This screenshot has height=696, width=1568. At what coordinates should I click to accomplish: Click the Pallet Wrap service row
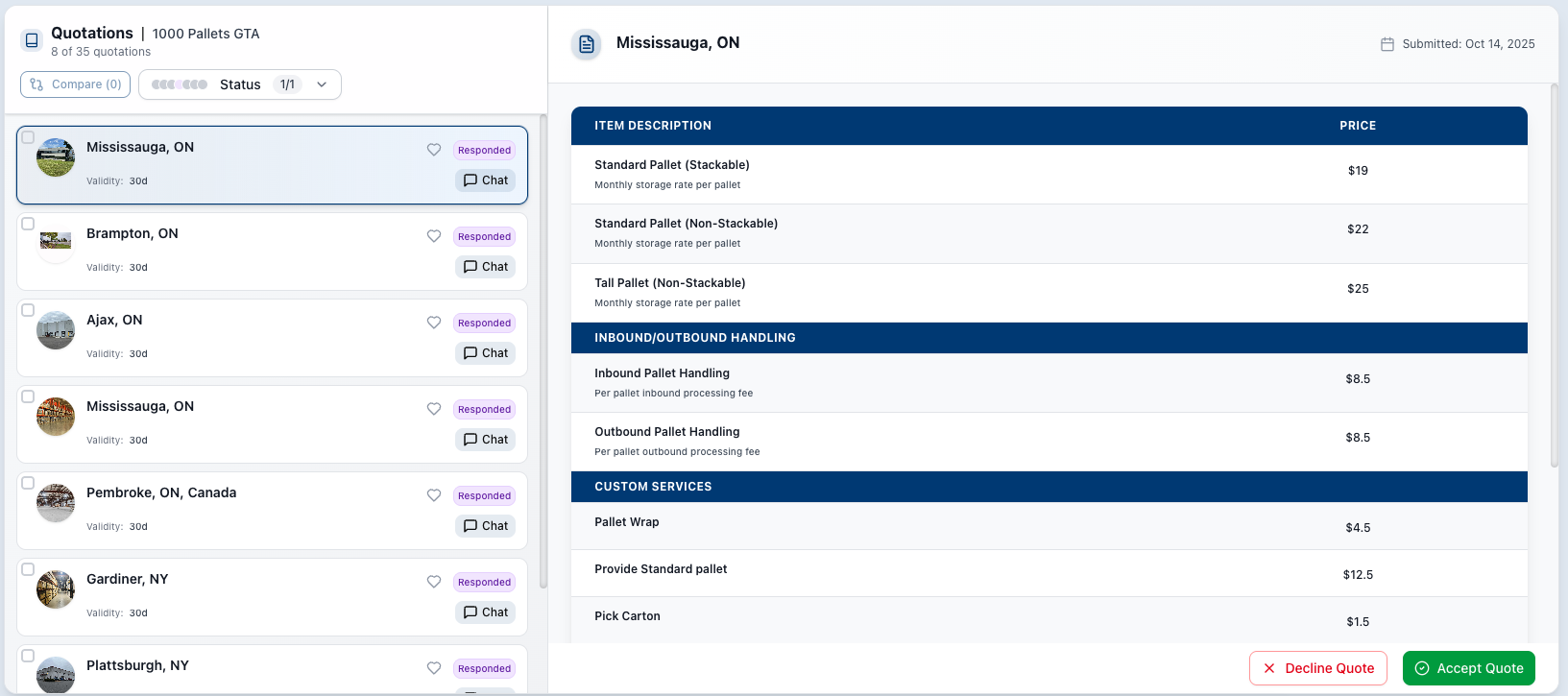[1049, 526]
